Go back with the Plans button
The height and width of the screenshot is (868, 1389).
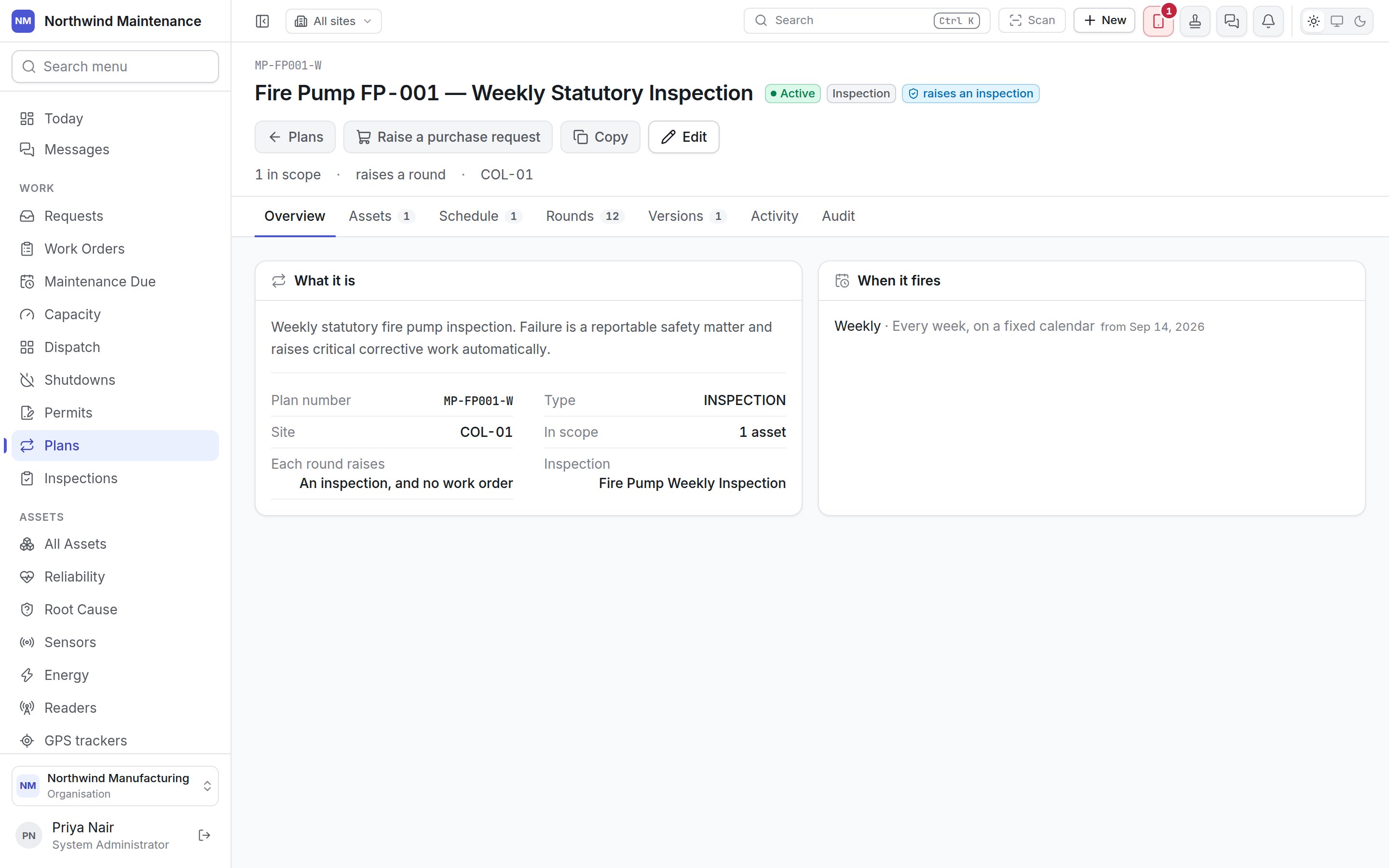point(295,136)
